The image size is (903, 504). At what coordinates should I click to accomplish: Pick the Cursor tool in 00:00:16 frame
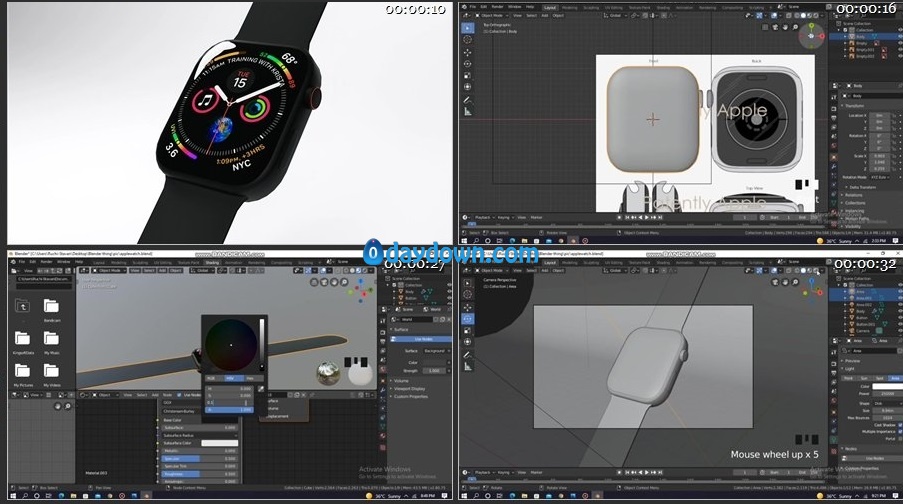tap(467, 40)
